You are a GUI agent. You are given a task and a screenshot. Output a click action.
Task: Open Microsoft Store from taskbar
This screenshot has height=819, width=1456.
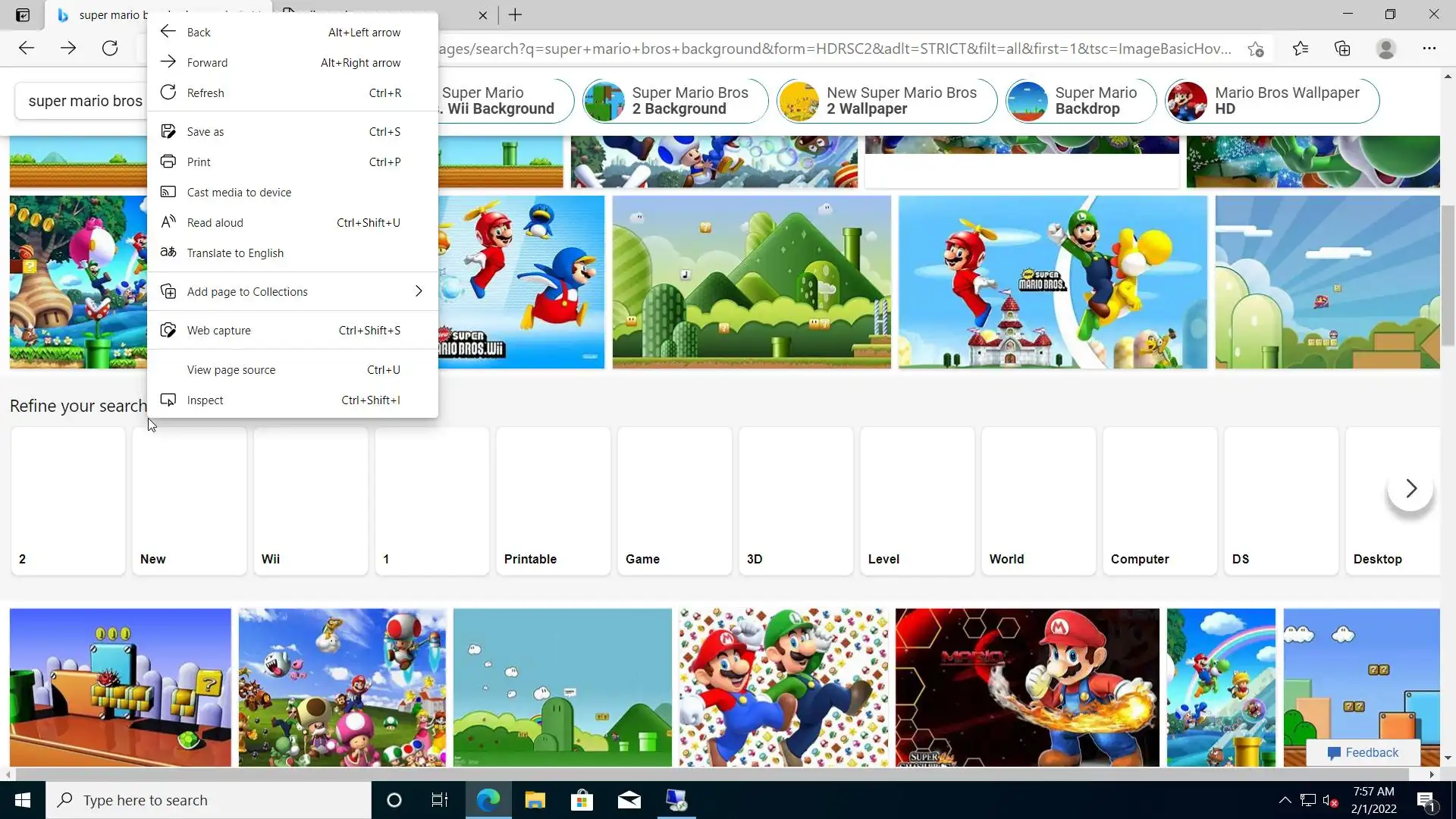[x=582, y=800]
